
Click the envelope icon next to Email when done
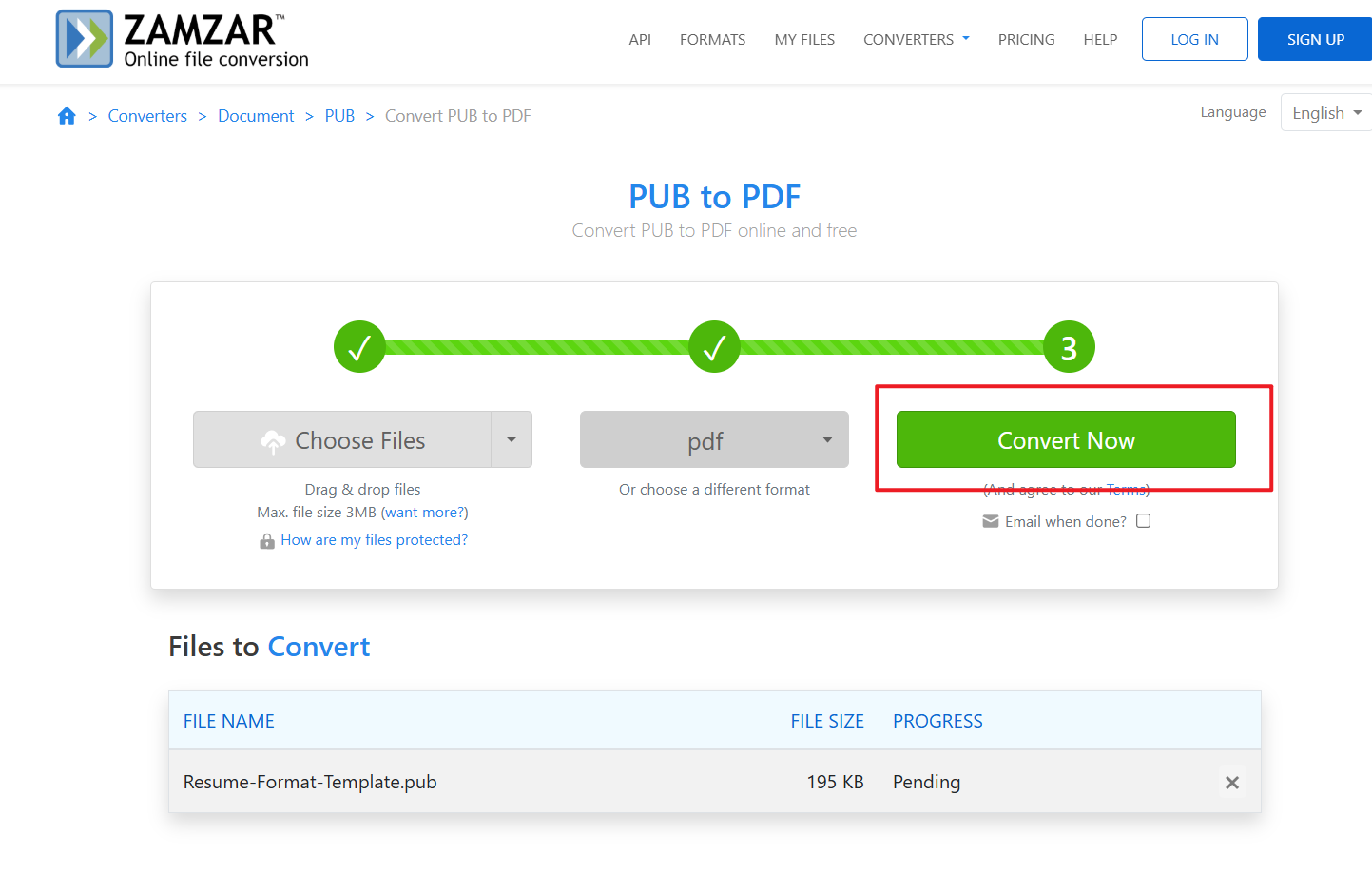(991, 521)
